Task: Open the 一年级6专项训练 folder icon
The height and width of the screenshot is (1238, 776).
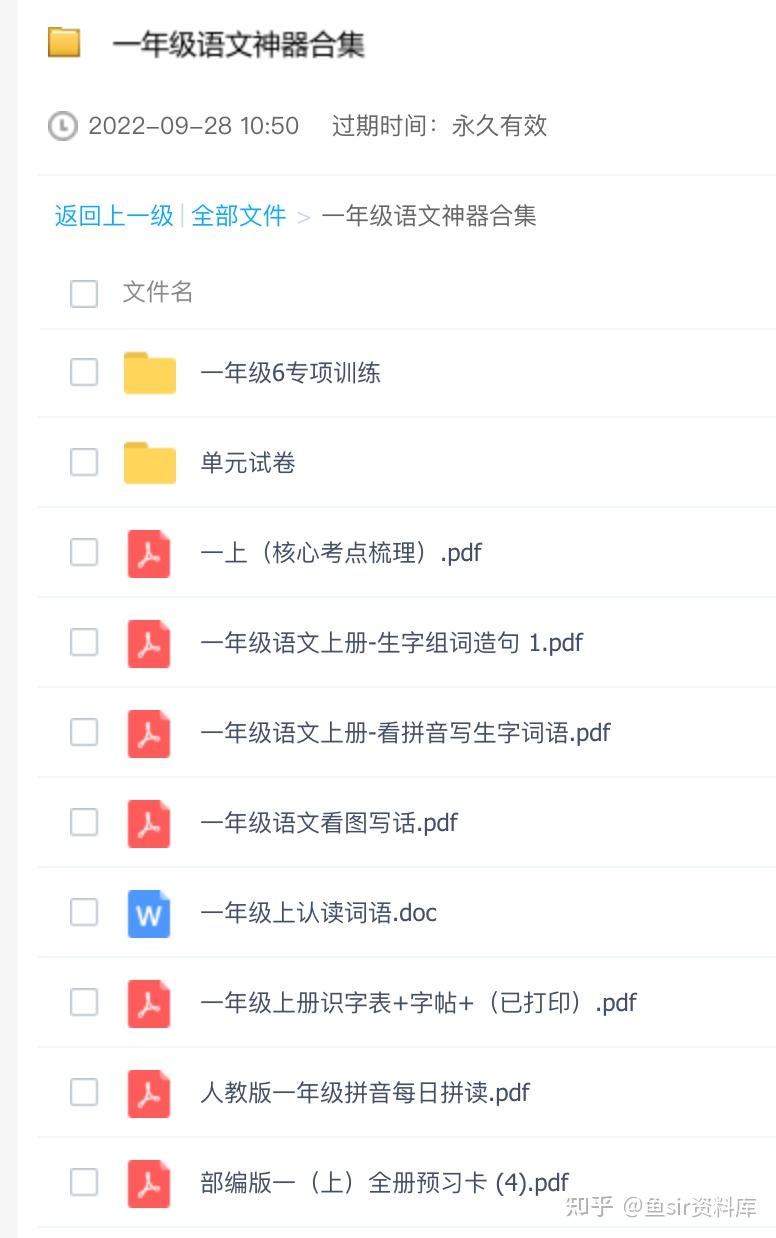Action: click(x=150, y=373)
